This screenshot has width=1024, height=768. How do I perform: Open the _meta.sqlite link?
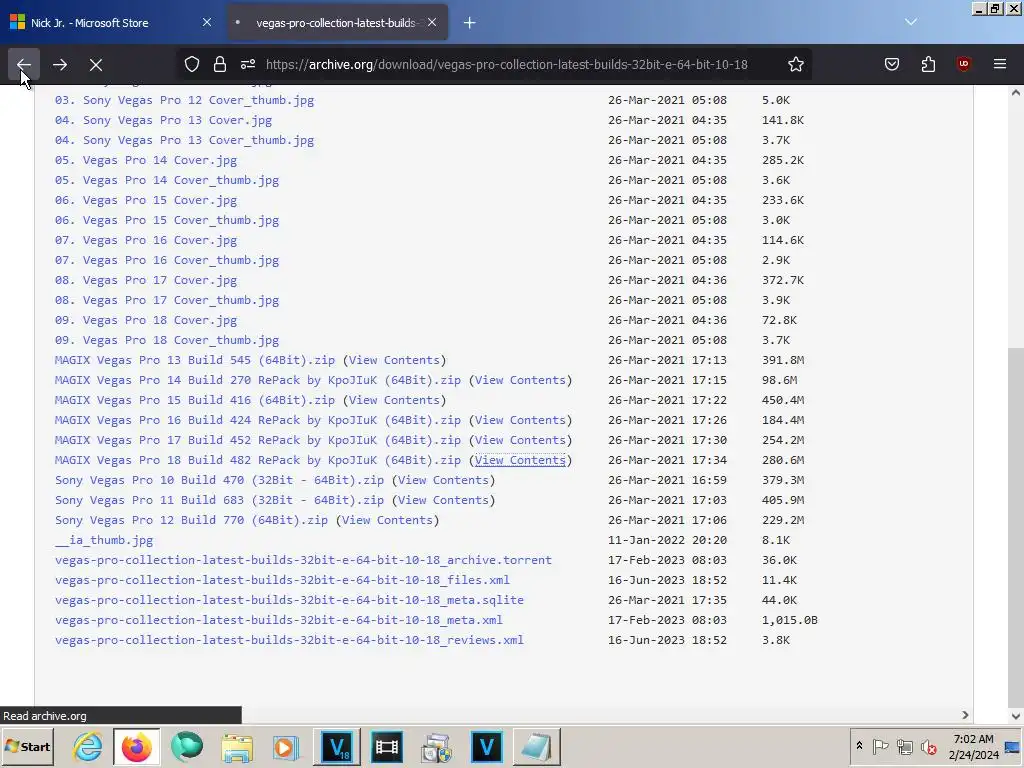(x=289, y=600)
